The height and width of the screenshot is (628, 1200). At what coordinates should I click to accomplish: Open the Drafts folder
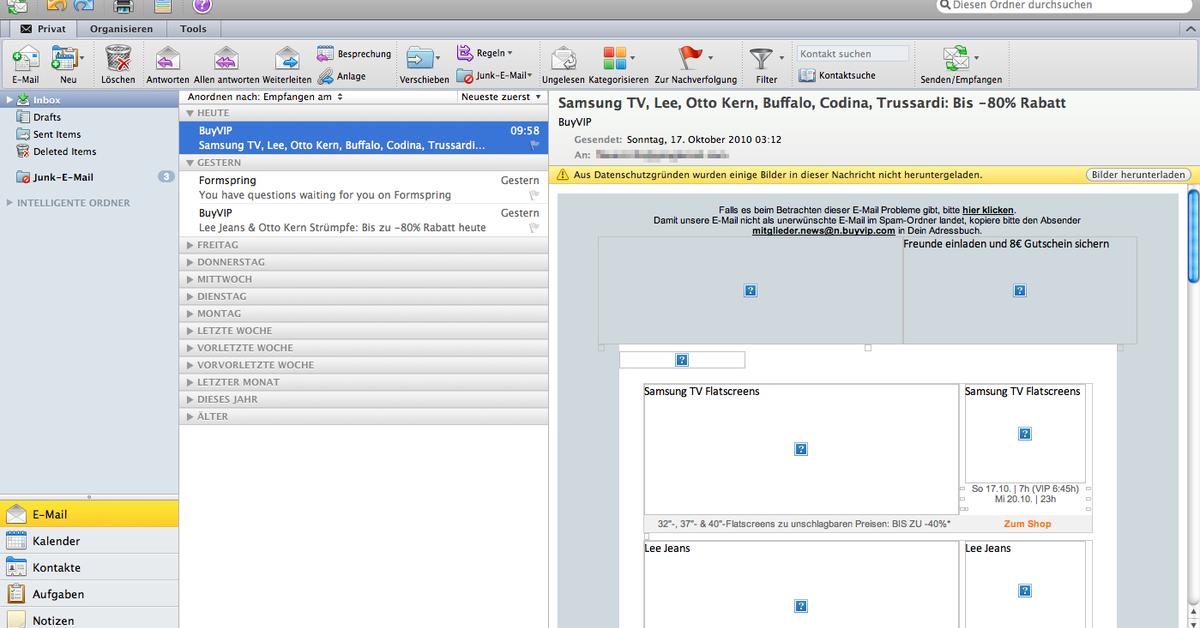(x=47, y=117)
